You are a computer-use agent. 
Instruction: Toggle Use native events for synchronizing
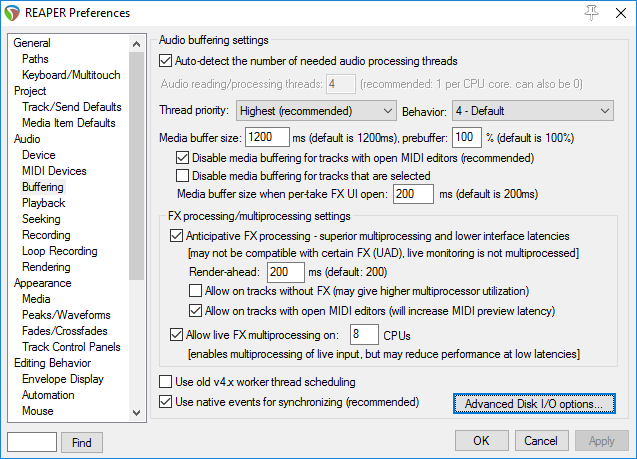(x=165, y=402)
